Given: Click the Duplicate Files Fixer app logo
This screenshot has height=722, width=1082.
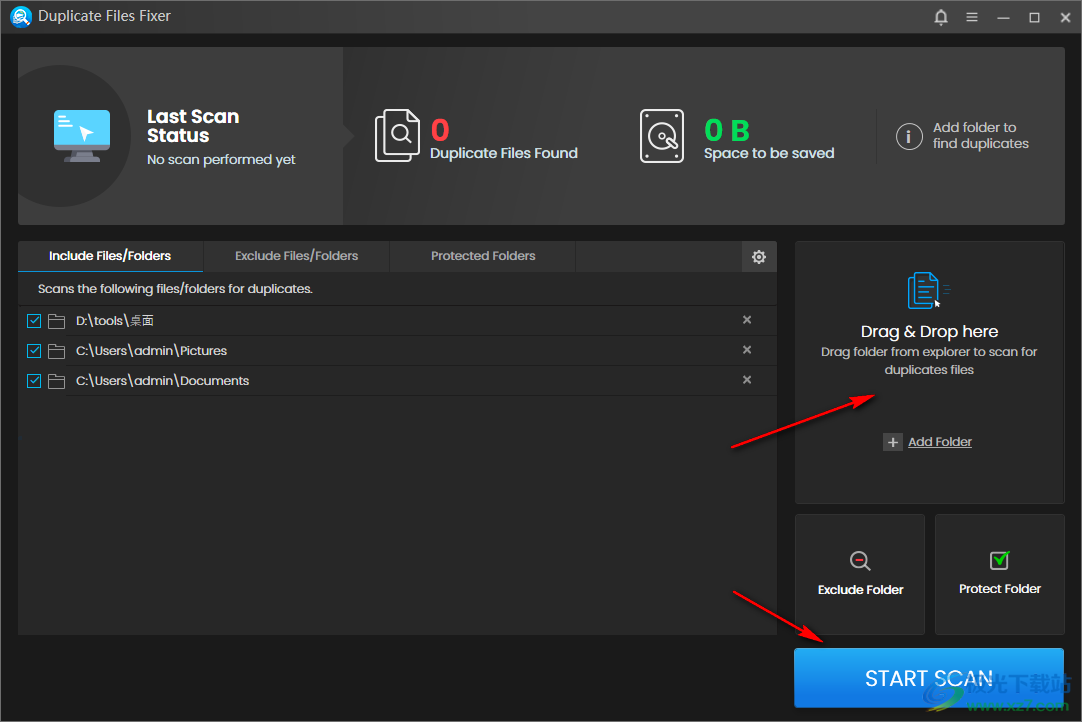Looking at the screenshot, I should click(x=21, y=17).
